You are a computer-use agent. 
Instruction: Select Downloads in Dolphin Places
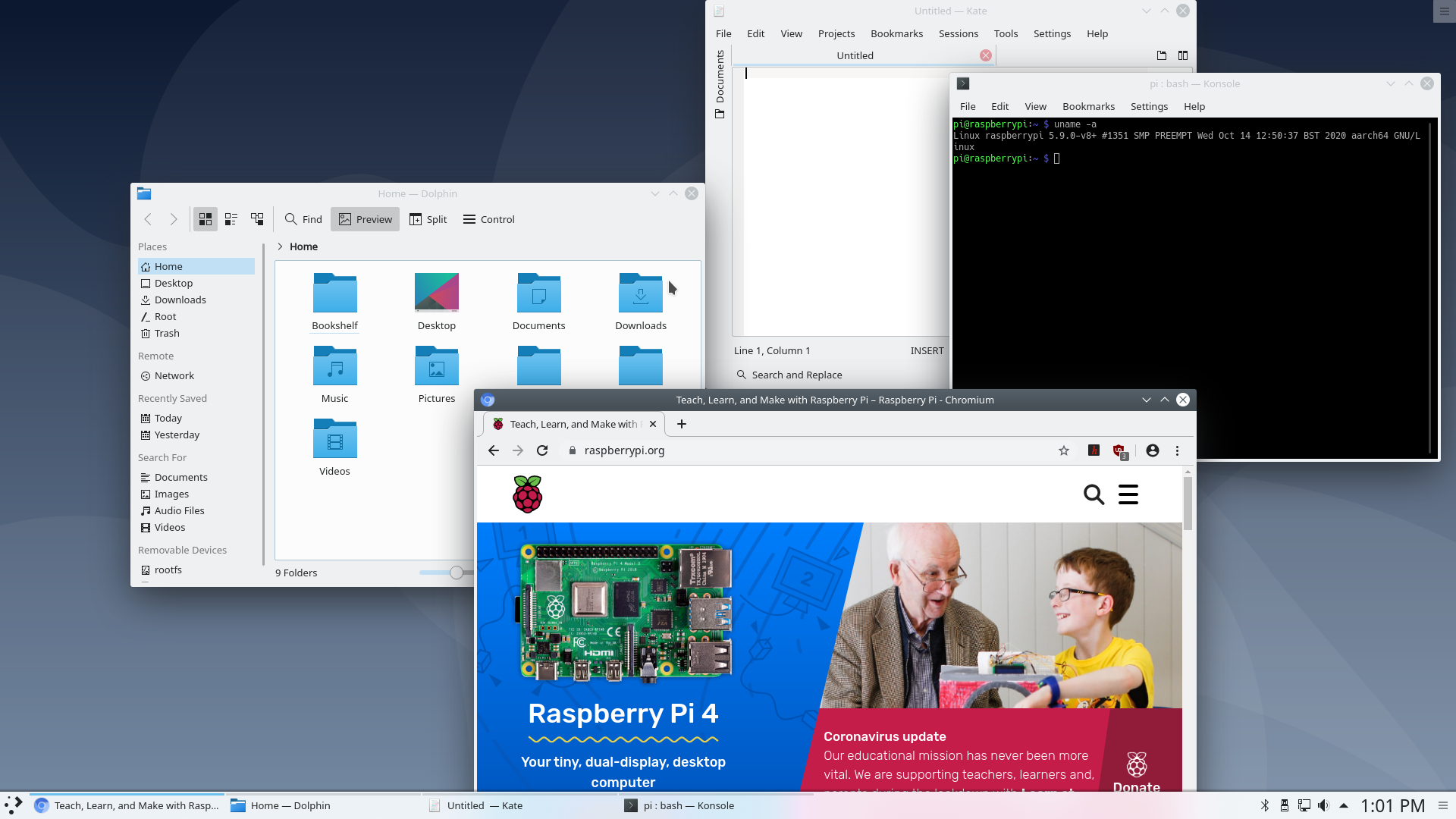[x=196, y=300]
